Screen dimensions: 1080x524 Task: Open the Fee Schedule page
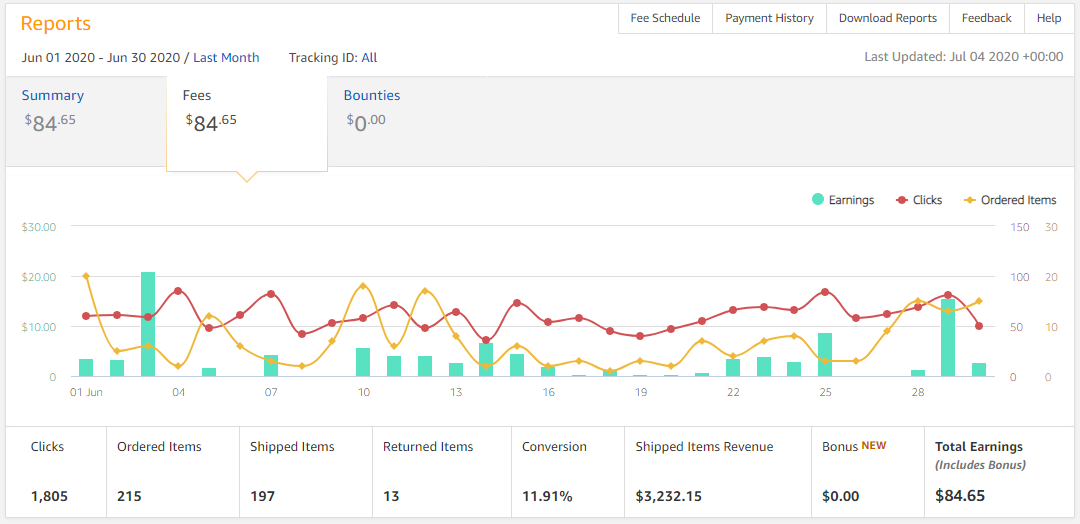click(x=665, y=19)
